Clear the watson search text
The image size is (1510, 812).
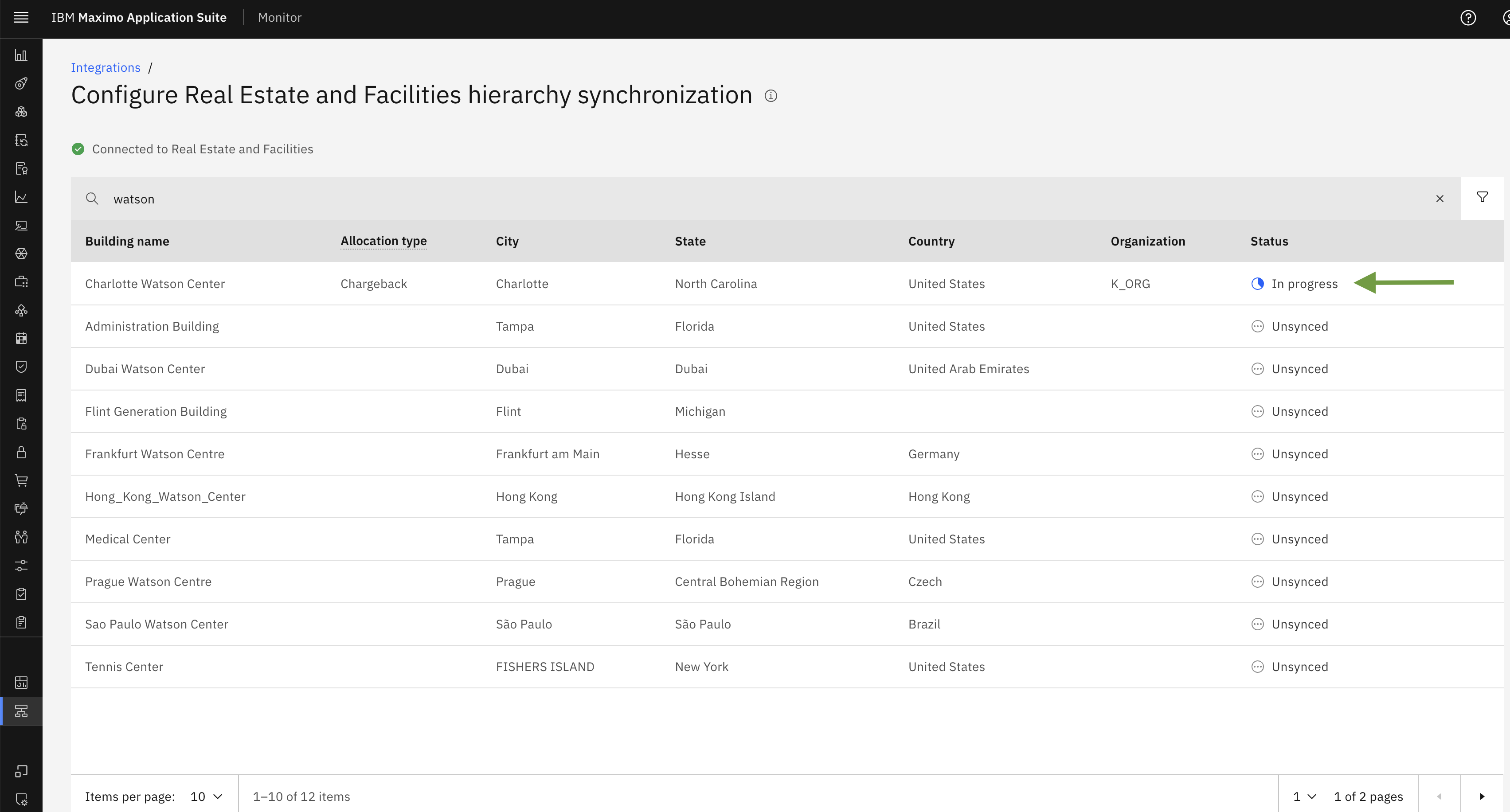[1440, 199]
